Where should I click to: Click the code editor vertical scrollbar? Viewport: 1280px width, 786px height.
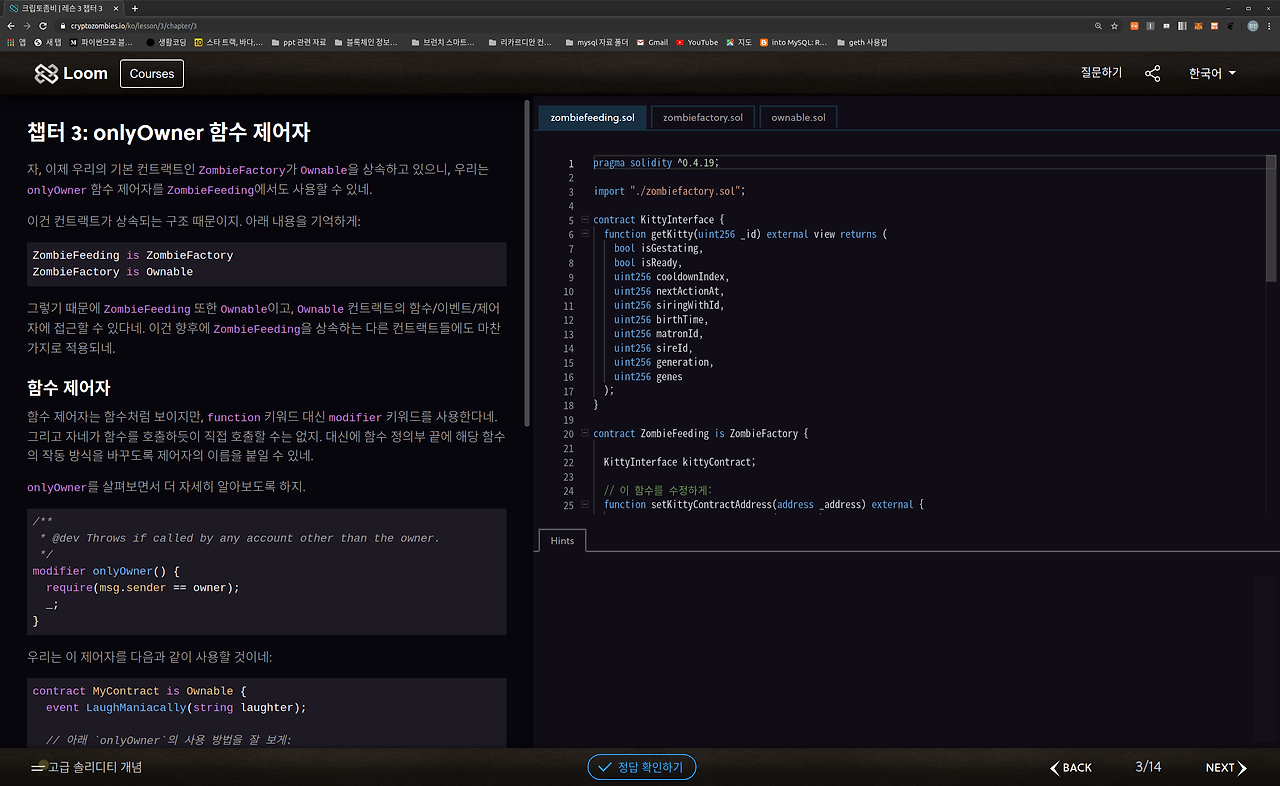(1271, 217)
